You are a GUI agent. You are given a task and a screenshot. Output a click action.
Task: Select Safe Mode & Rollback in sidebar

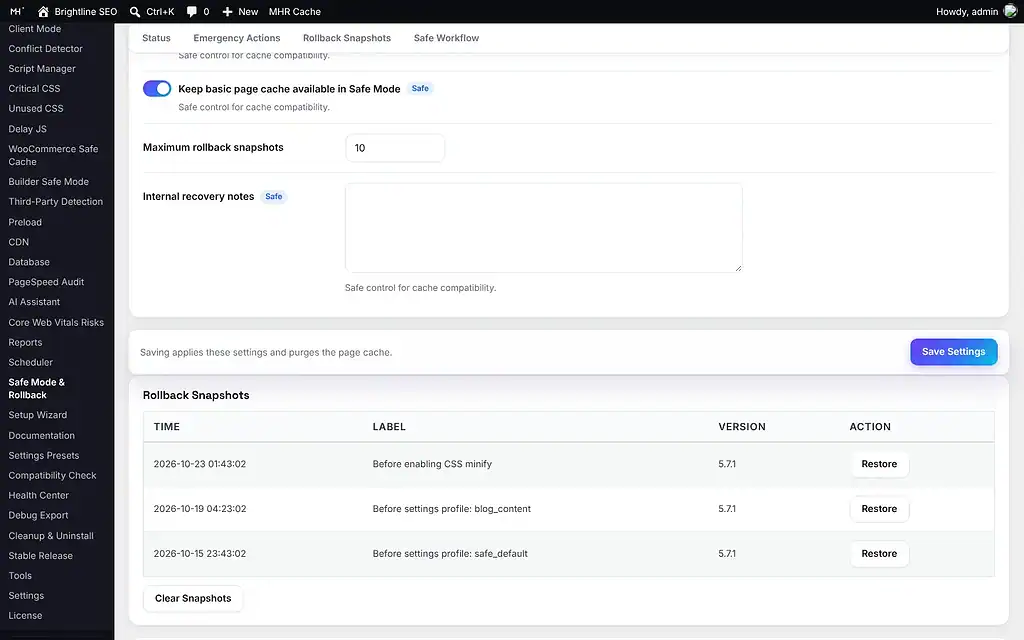(37, 389)
